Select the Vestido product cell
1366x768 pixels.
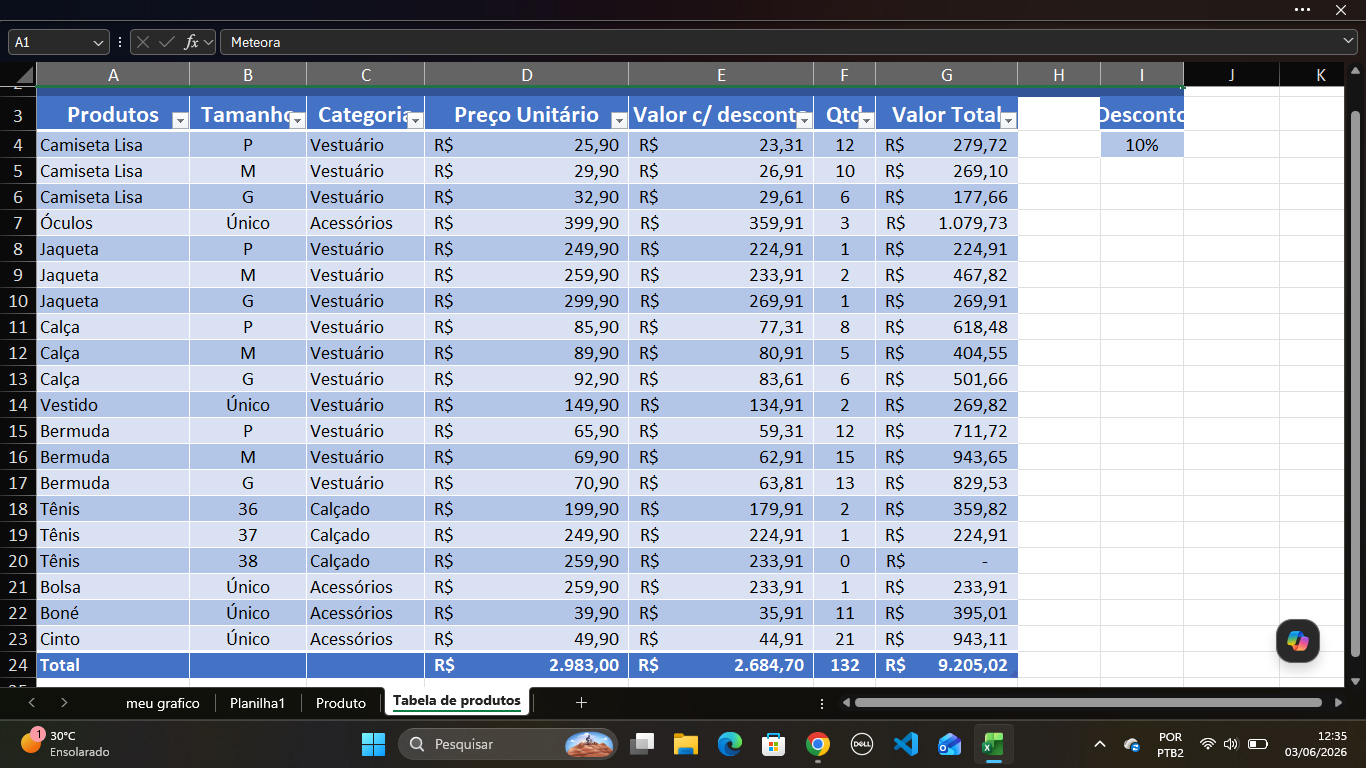coord(113,405)
